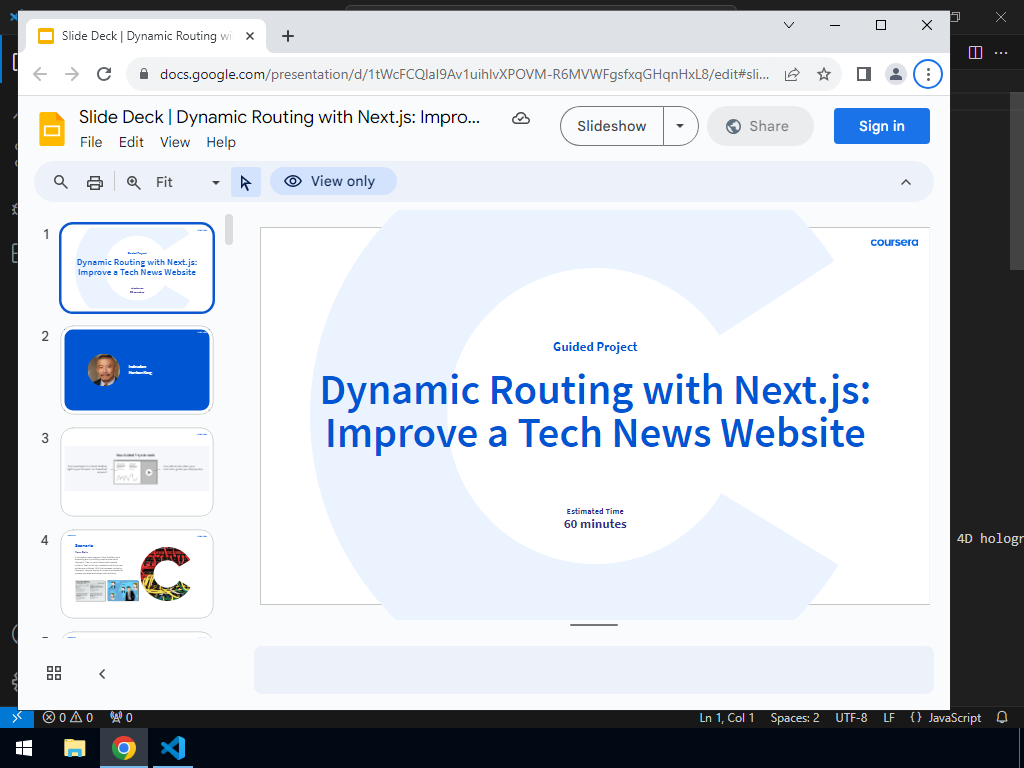Viewport: 1024px width, 768px height.
Task: Open the Fit zoom level dropdown
Action: point(187,182)
